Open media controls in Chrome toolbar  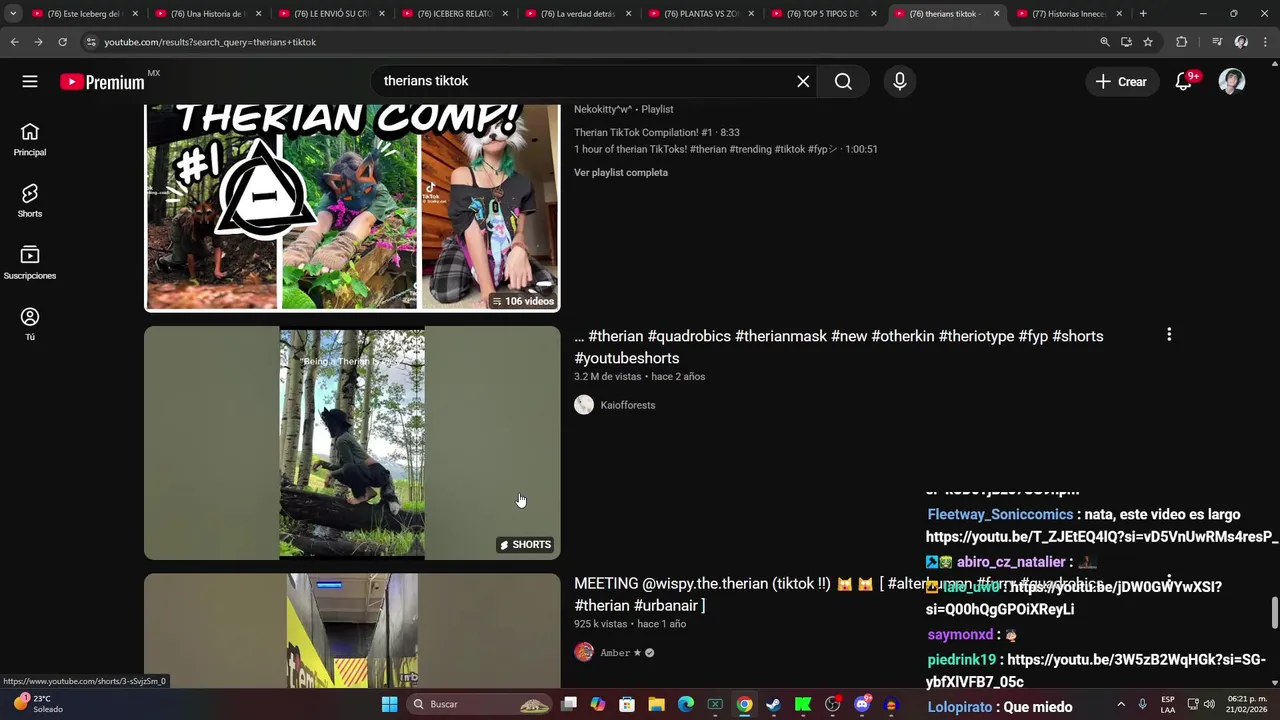[1216, 42]
